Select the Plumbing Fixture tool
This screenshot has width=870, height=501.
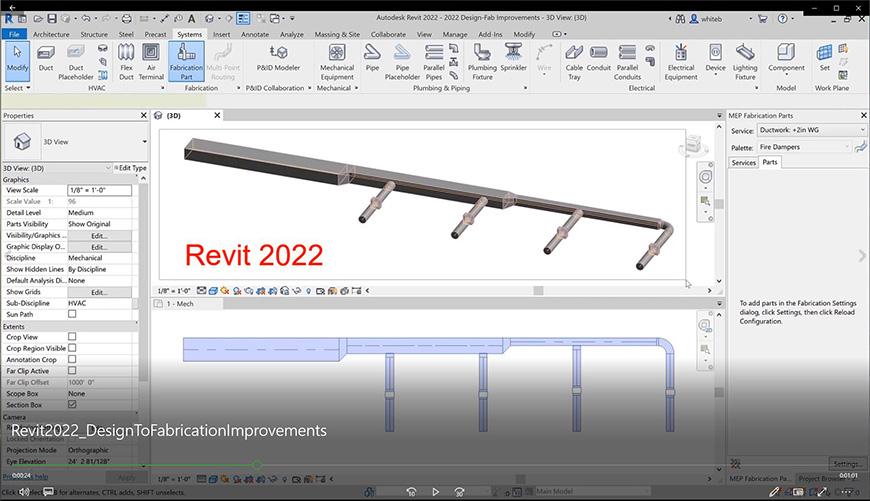(482, 62)
